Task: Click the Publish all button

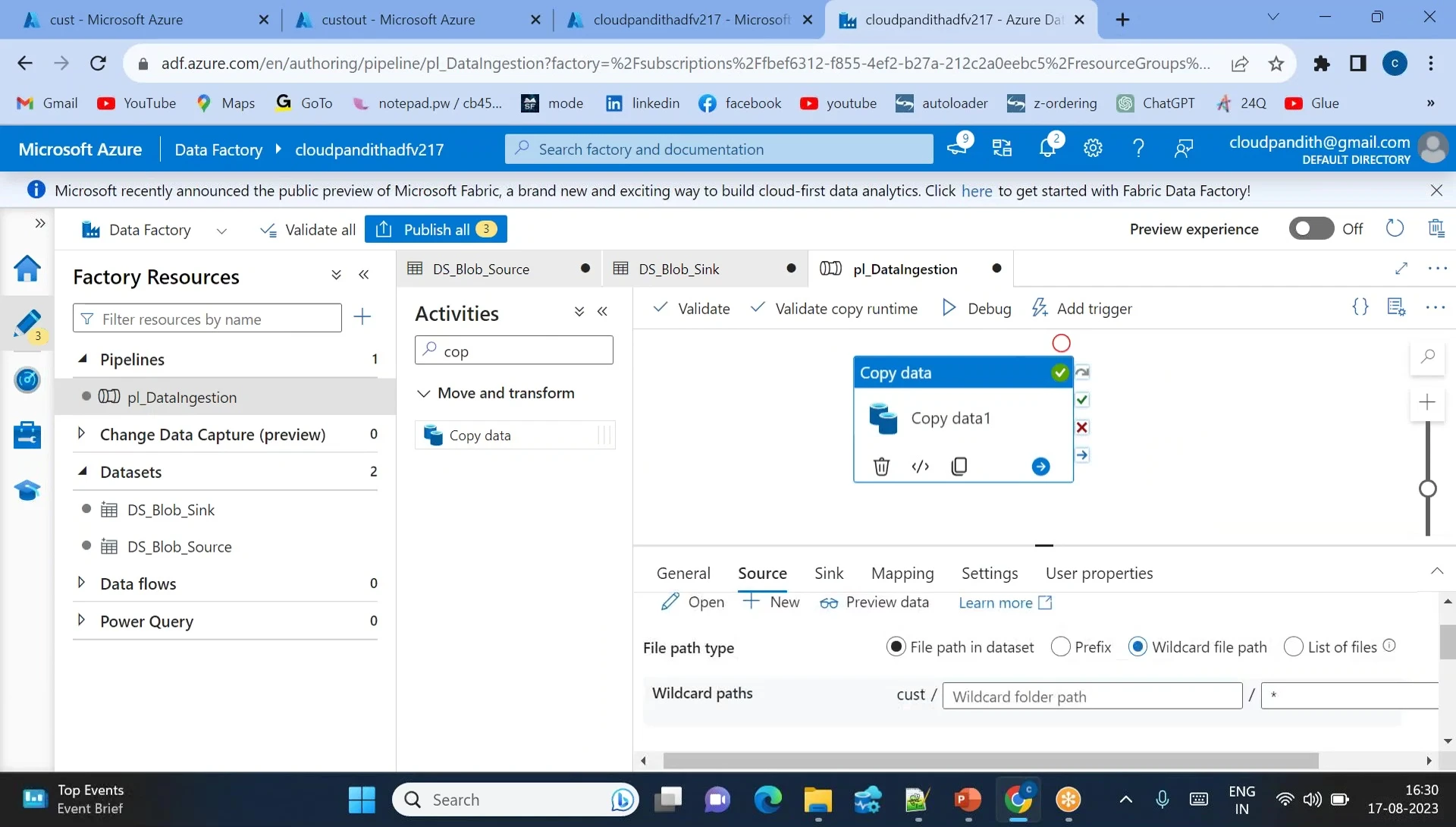Action: [435, 228]
